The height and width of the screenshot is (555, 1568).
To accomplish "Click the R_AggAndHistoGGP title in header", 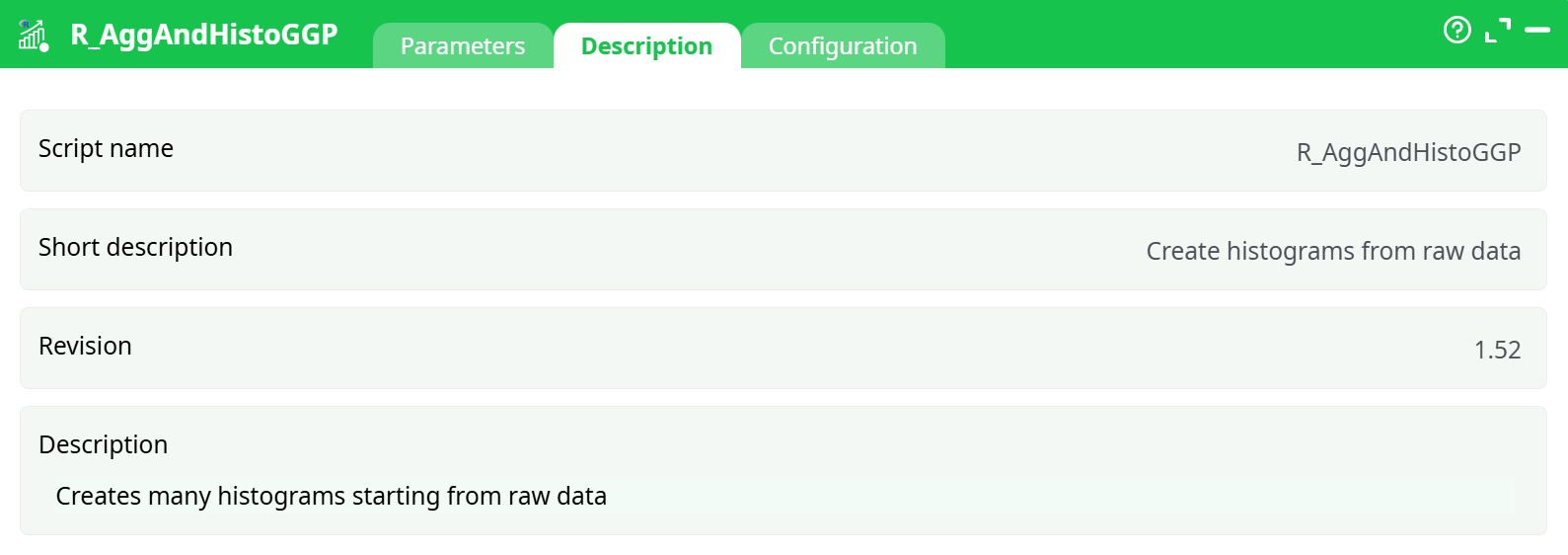I will coord(204,35).
